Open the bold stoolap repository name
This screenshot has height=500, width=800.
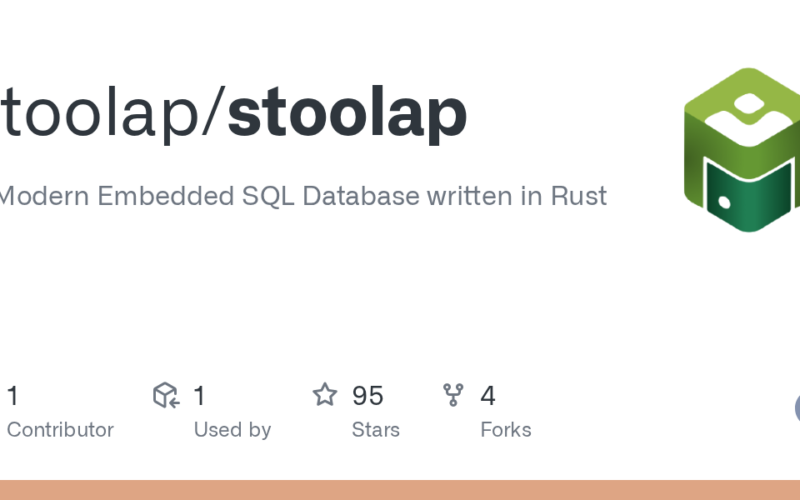(x=347, y=115)
